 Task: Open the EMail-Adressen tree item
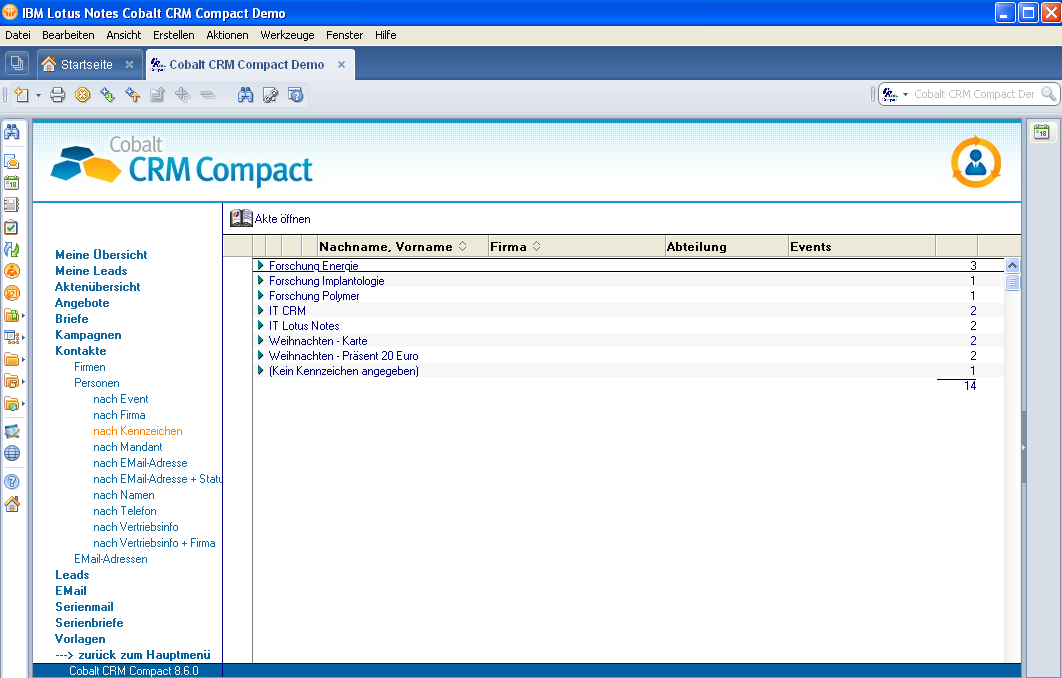110,559
